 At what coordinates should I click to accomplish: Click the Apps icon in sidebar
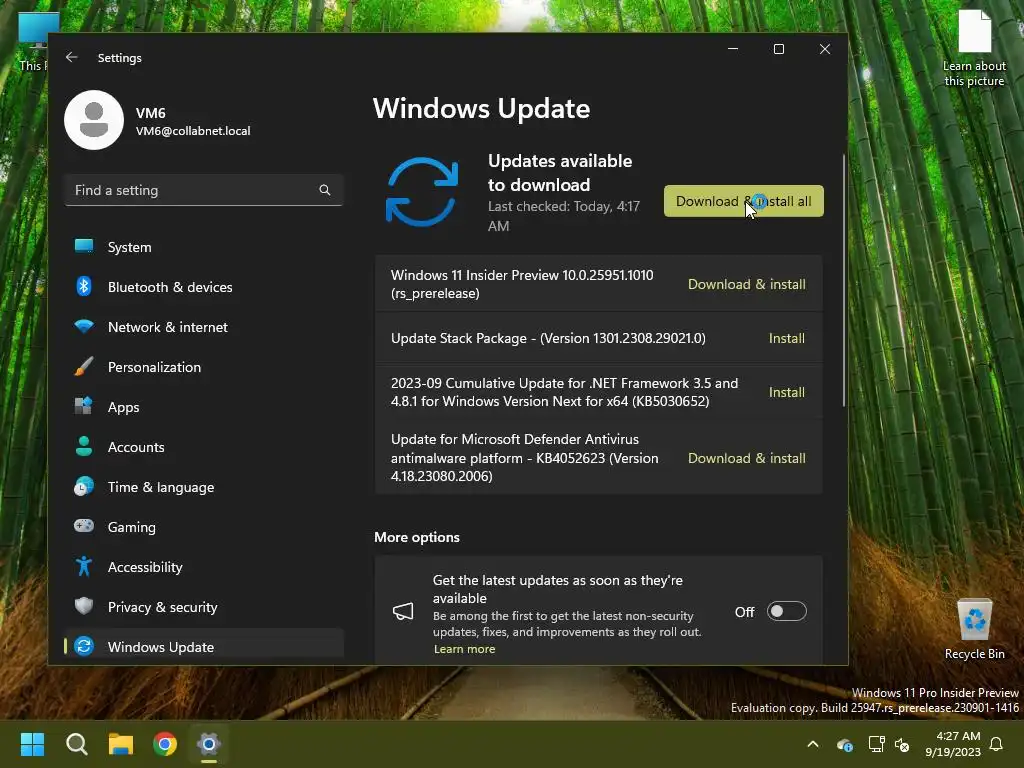(x=84, y=406)
